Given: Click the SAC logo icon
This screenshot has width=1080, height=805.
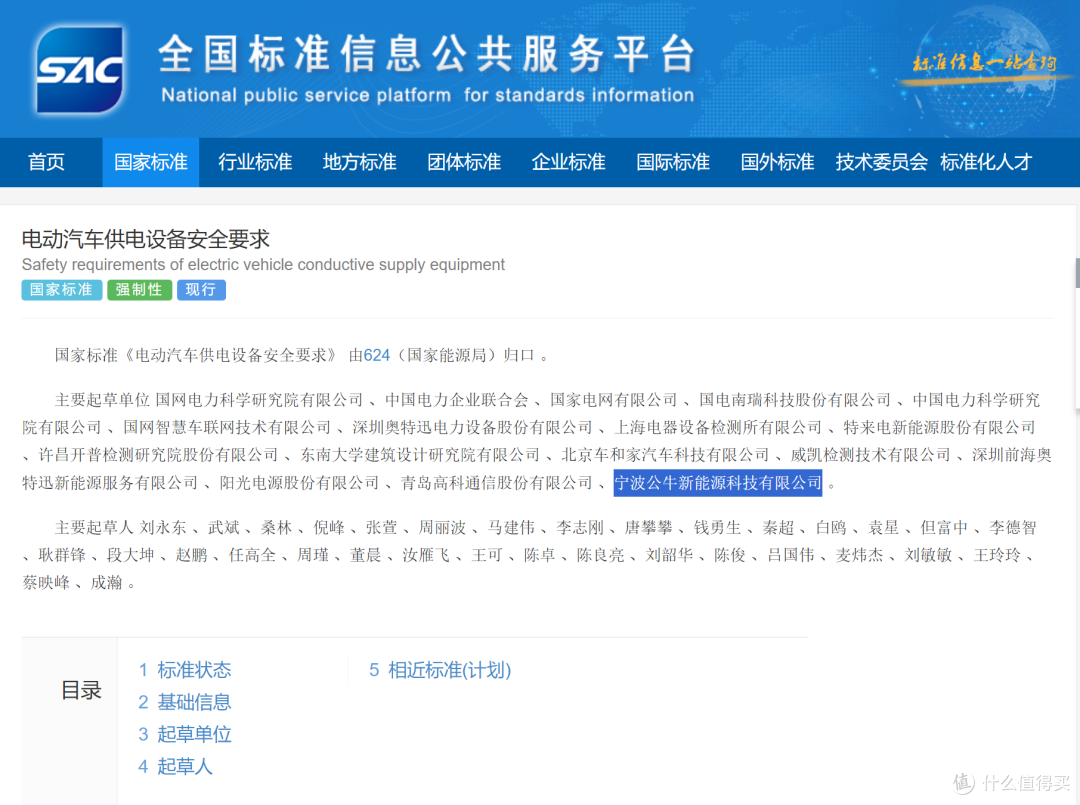Looking at the screenshot, I should (80, 70).
